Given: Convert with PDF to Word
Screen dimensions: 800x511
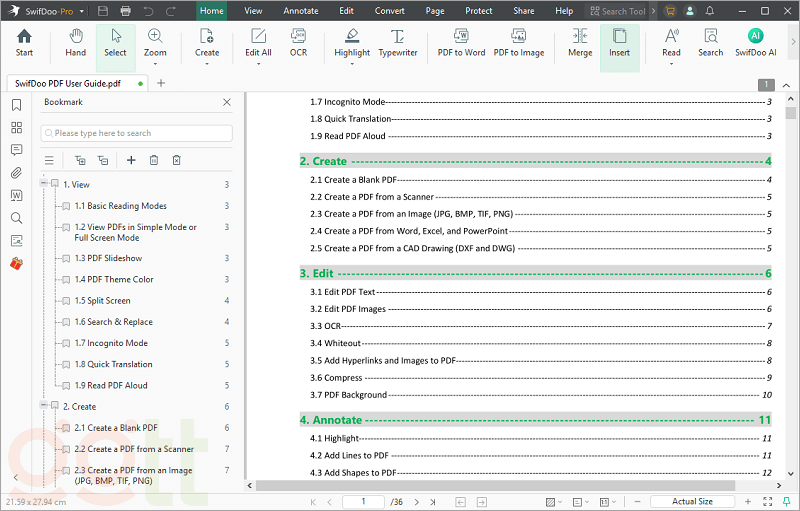Looking at the screenshot, I should tap(461, 42).
